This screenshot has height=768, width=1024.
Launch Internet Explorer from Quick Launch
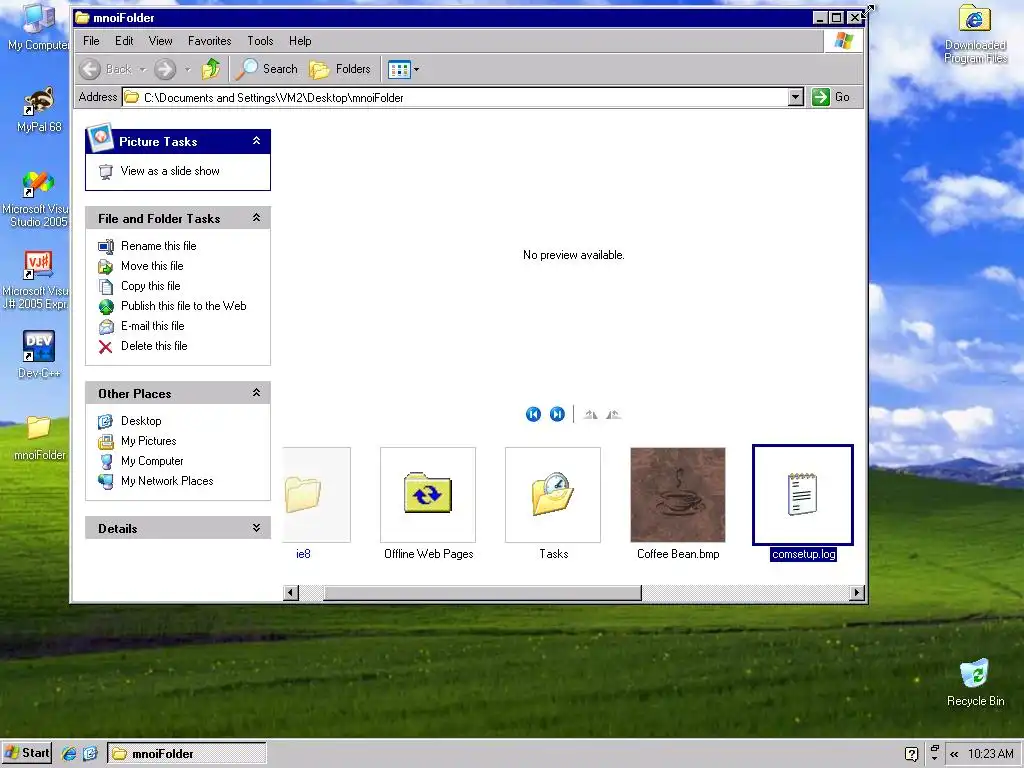[69, 754]
